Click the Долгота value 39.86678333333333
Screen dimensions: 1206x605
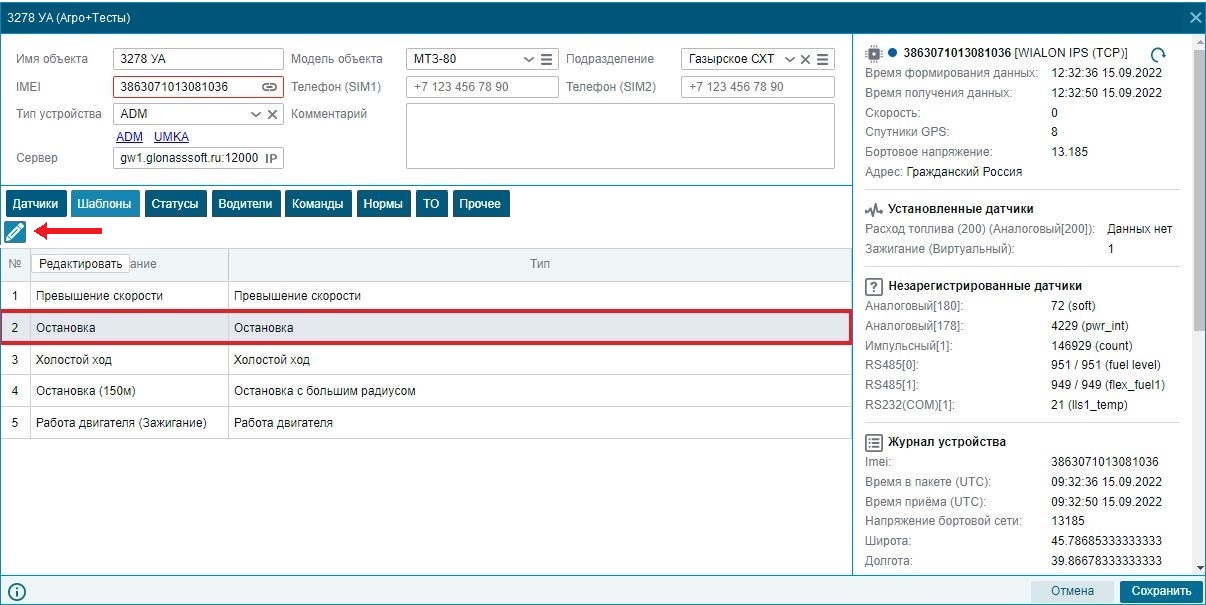[x=1107, y=561]
